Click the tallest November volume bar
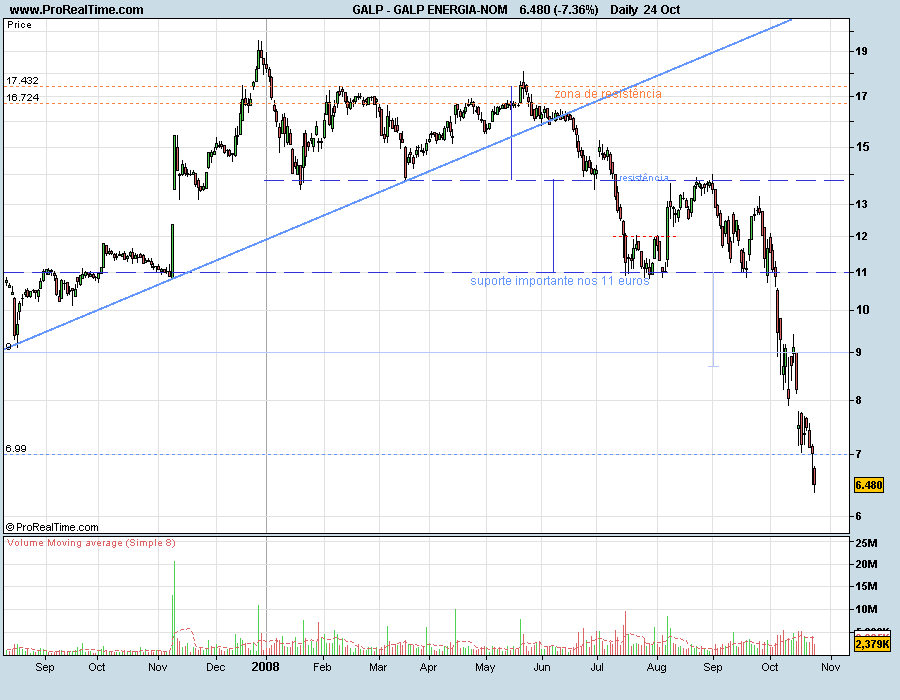The height and width of the screenshot is (700, 900). (x=174, y=608)
